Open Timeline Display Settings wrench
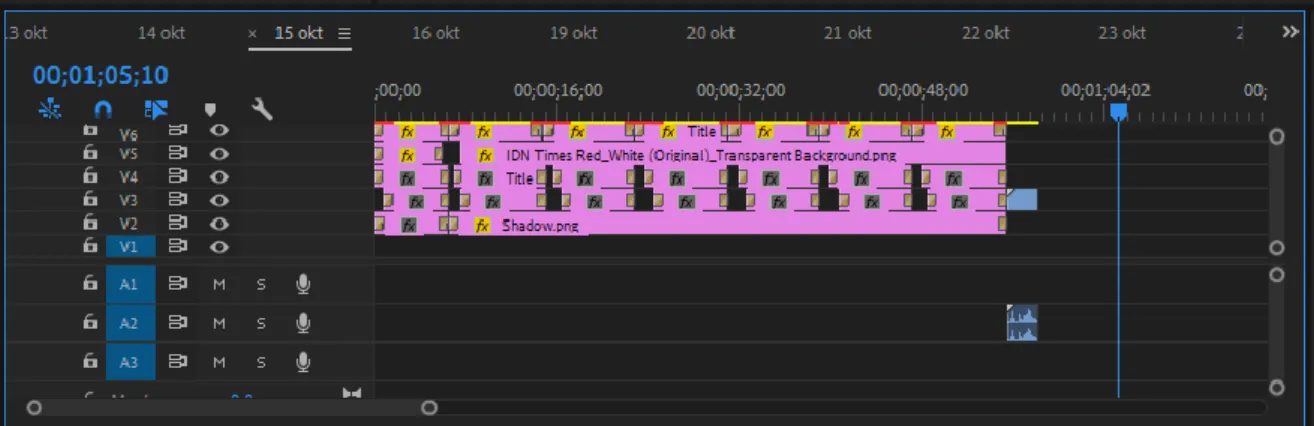Viewport: 1314px width, 426px height. pyautogui.click(x=262, y=108)
